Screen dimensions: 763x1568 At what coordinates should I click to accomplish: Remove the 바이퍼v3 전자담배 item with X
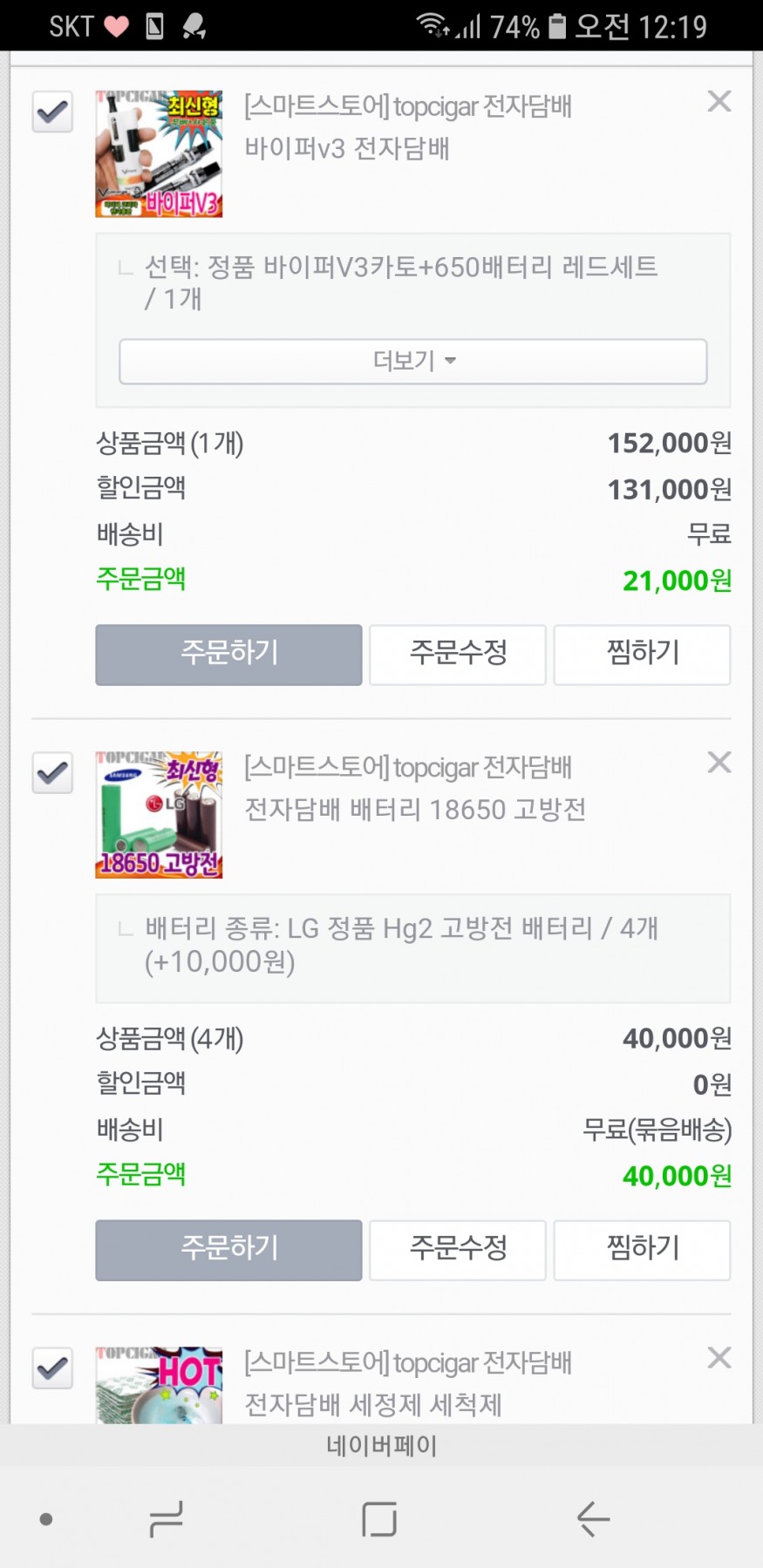click(719, 102)
